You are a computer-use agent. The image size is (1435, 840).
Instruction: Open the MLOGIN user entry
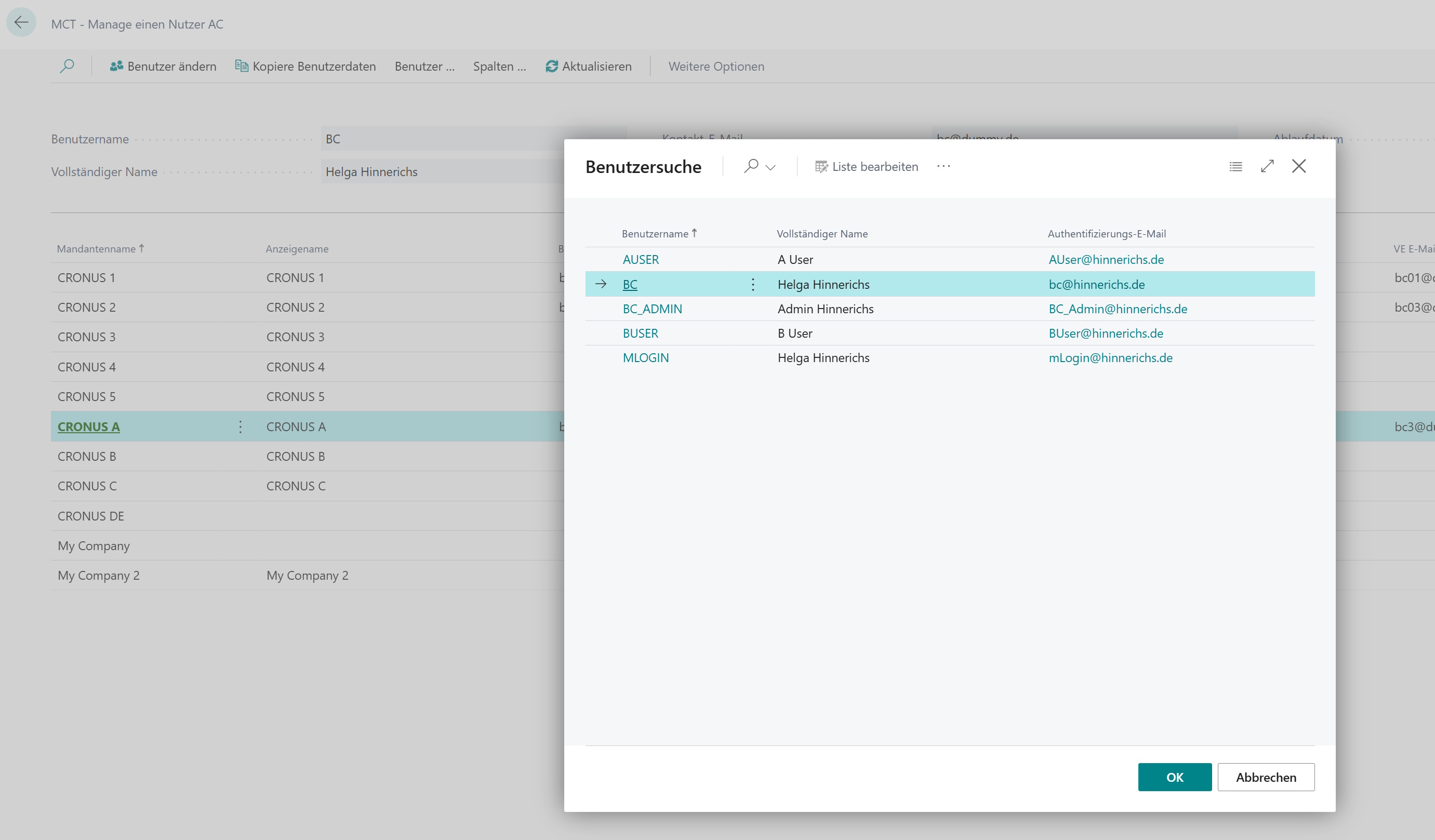(646, 357)
